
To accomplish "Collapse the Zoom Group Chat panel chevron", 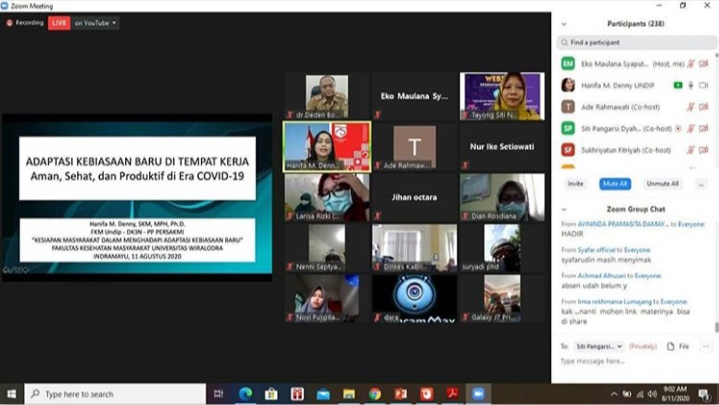I will point(566,210).
